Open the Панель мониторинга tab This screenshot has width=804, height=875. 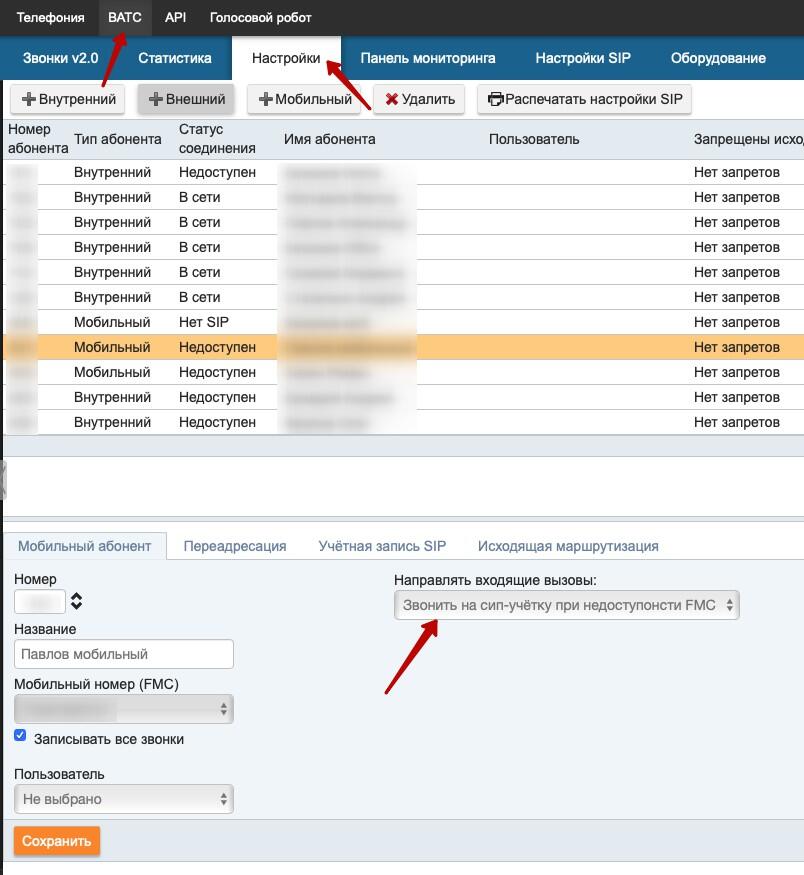point(427,58)
